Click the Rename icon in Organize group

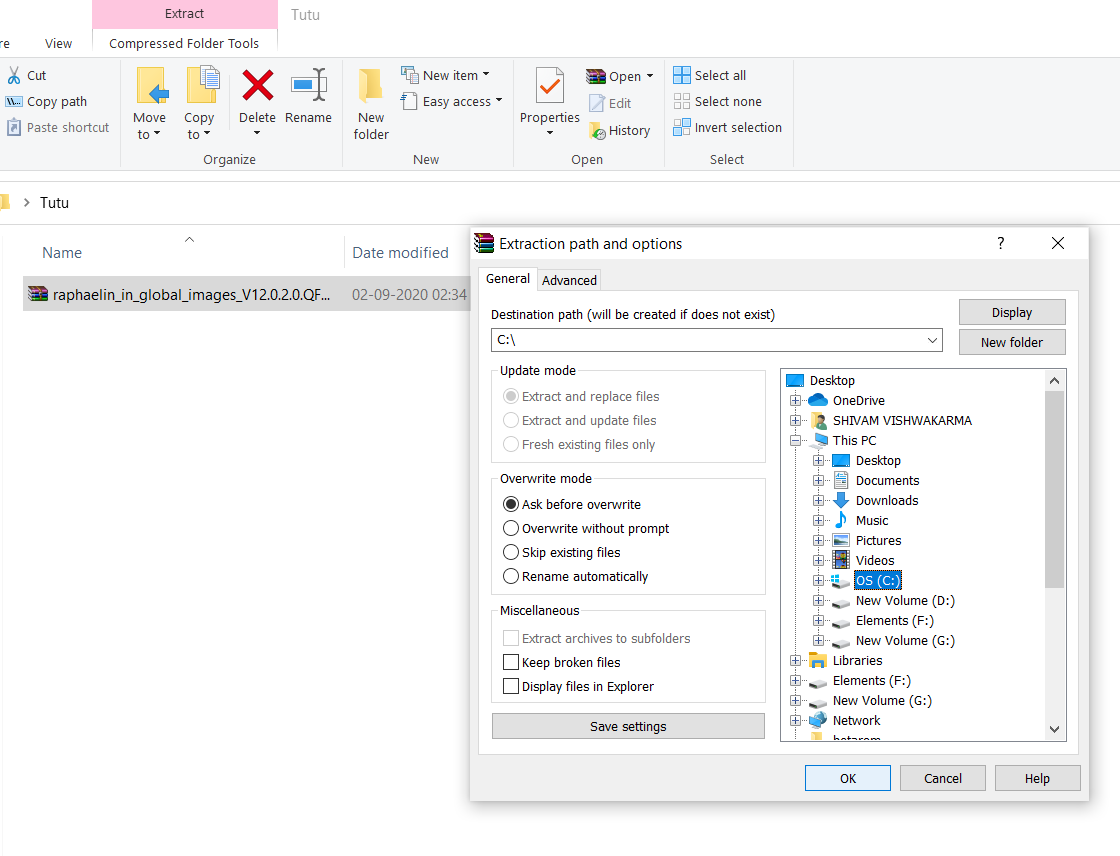309,86
